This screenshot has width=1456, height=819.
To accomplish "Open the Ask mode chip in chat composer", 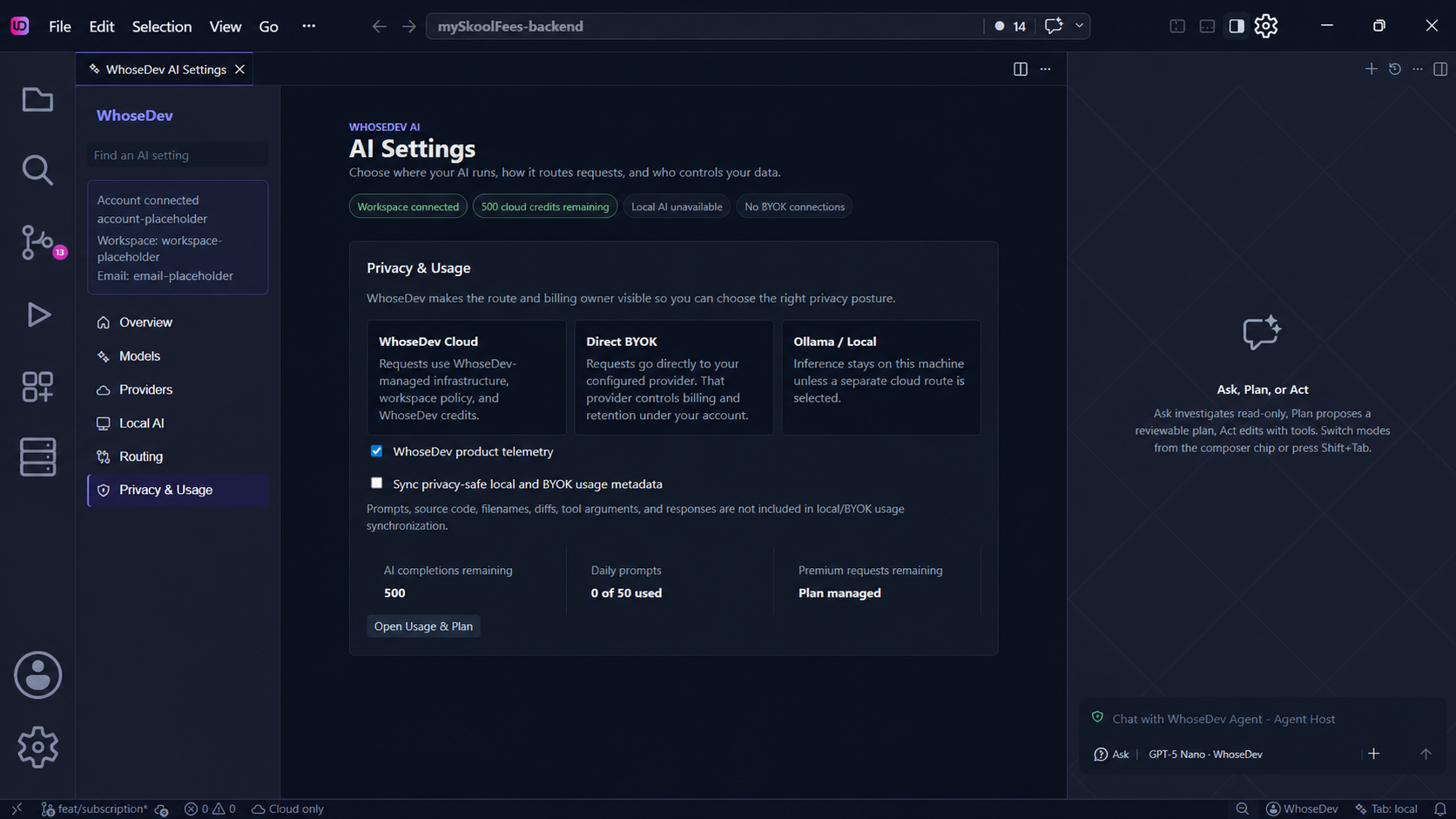I will point(1112,755).
